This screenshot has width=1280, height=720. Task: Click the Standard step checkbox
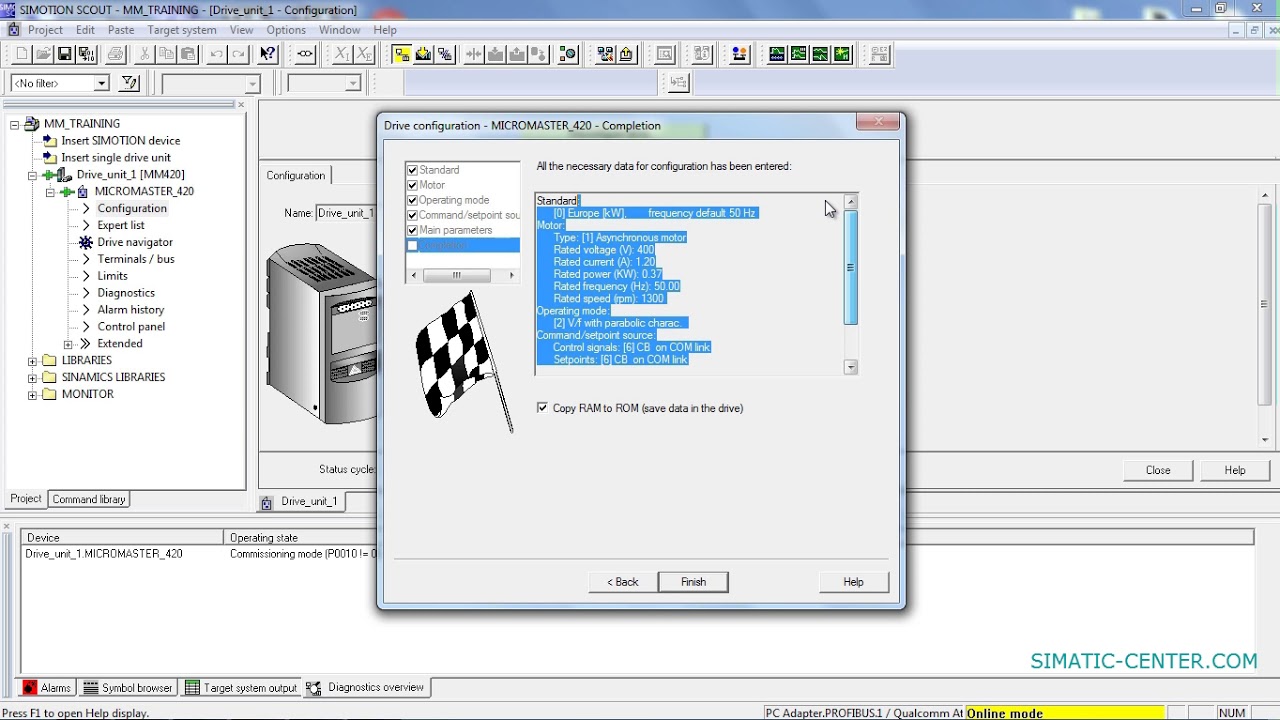coord(412,170)
